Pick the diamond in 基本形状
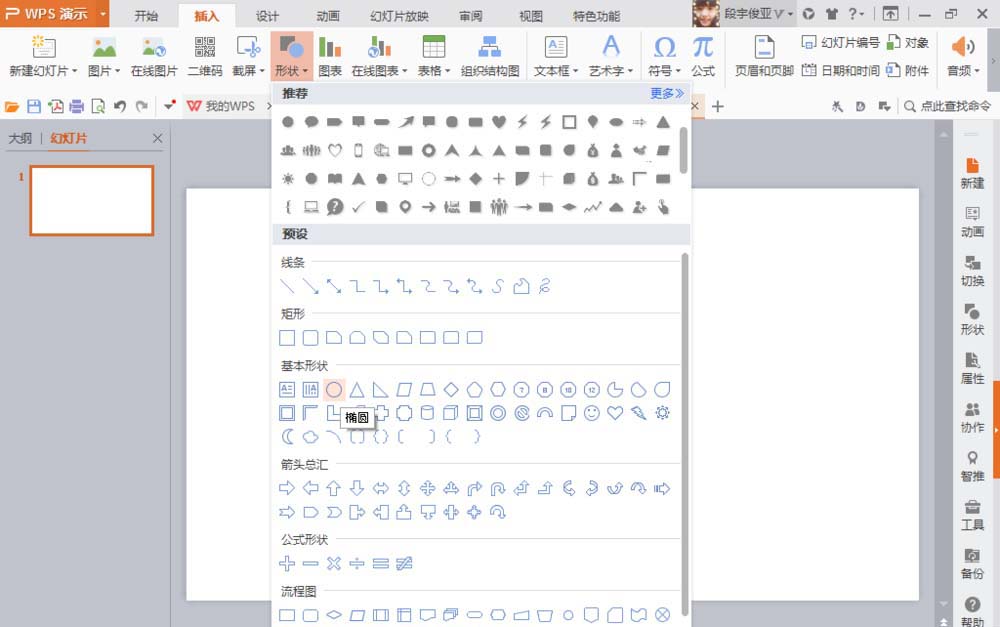The image size is (1000, 627). click(x=451, y=389)
